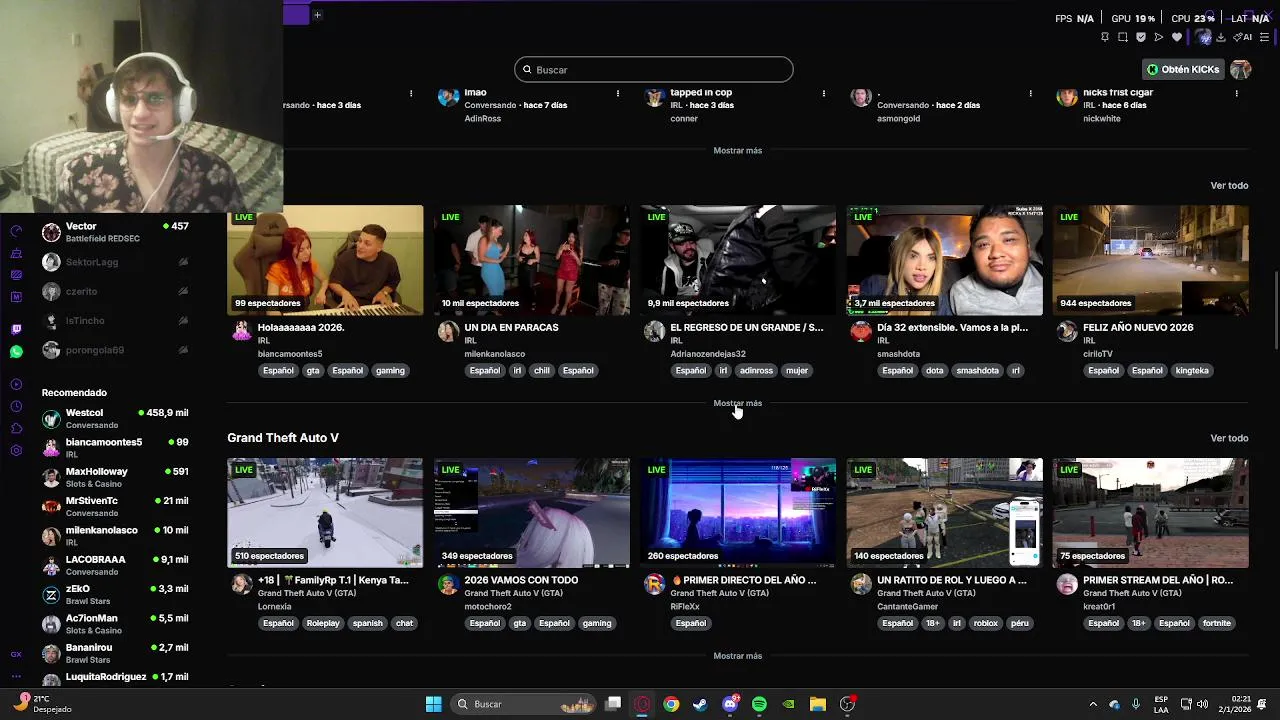Select 'adinross' tag on Adrianozendejas32 stream

[756, 370]
